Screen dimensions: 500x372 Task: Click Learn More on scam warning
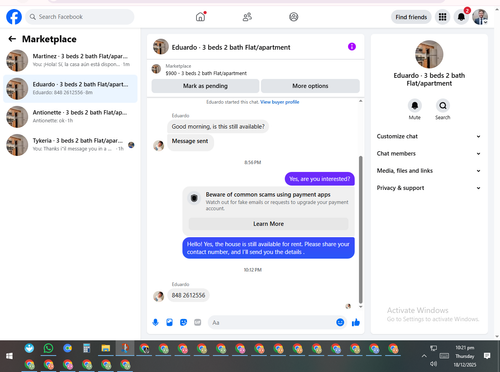point(268,224)
